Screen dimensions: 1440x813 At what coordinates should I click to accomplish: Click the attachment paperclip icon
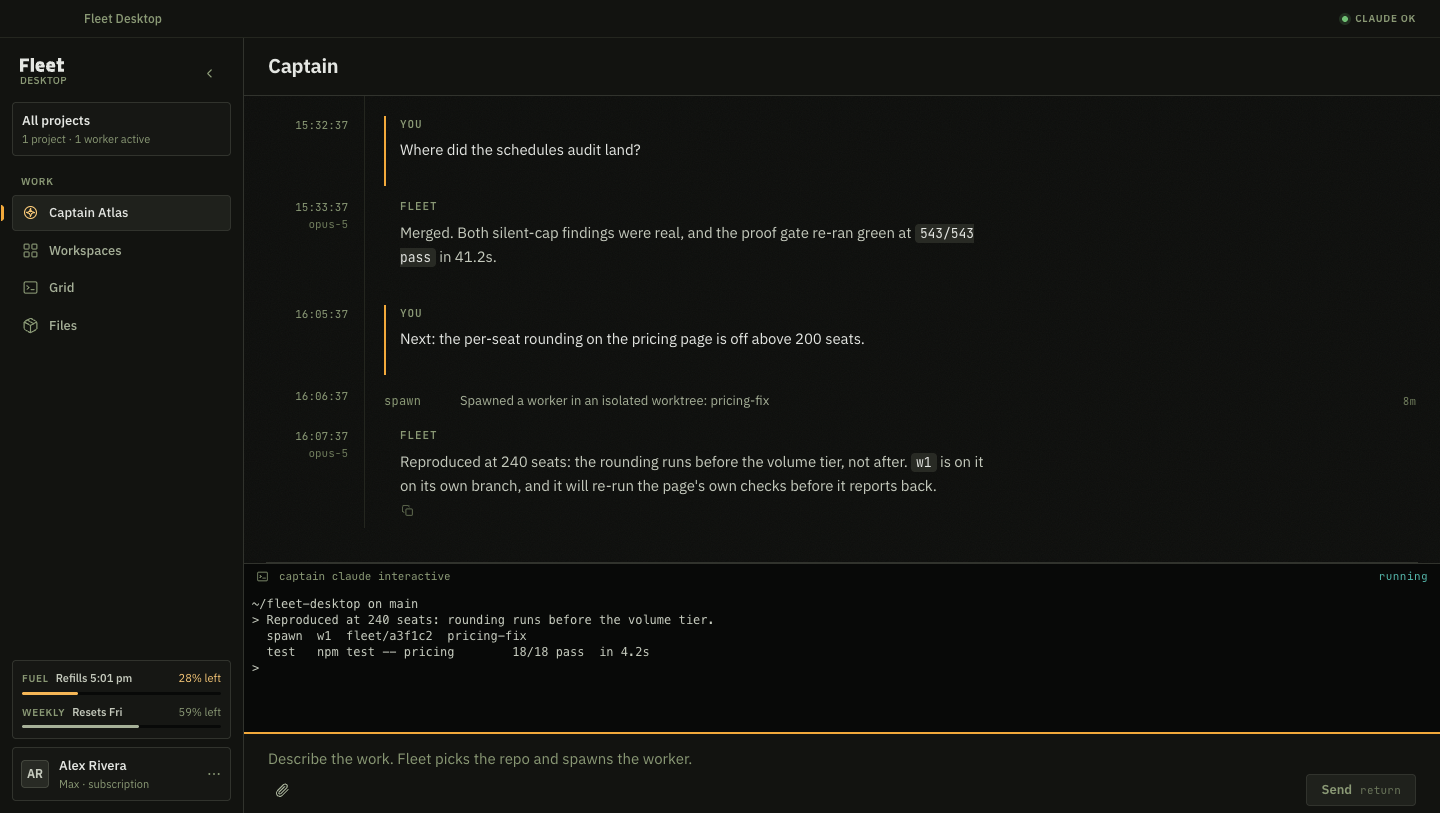(x=282, y=790)
